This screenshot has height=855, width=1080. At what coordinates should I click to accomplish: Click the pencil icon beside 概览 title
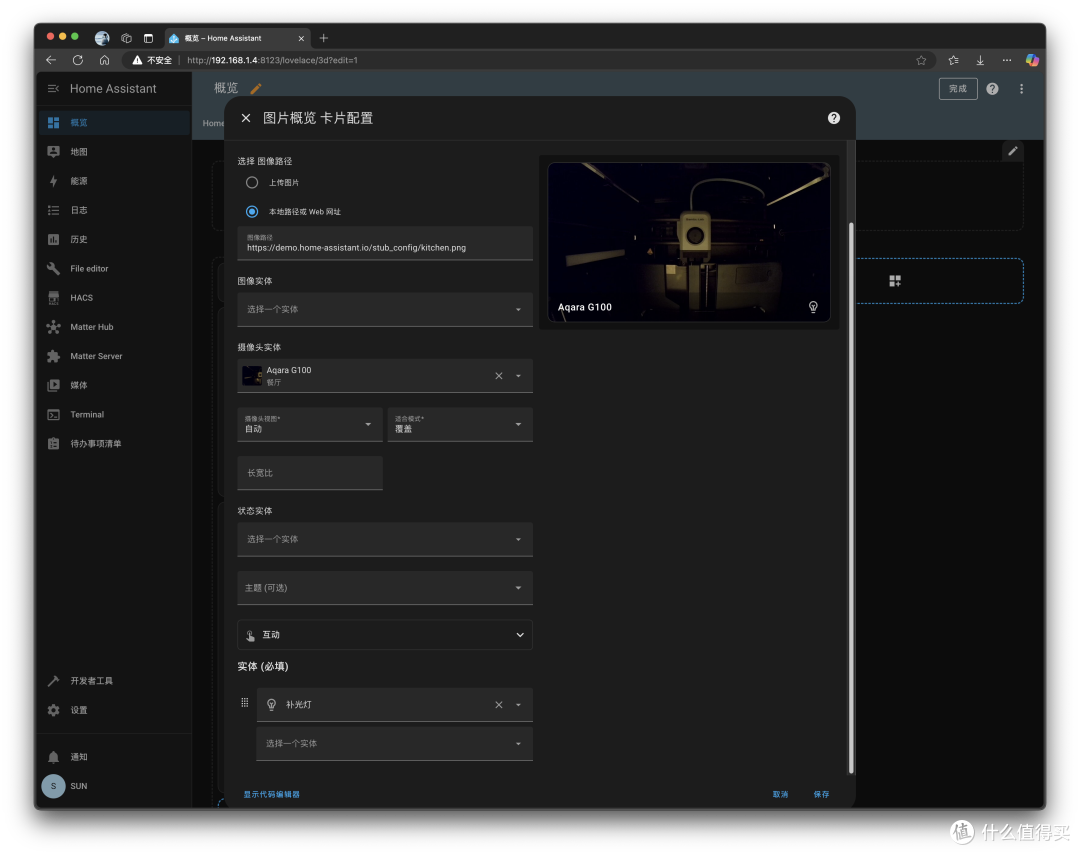coord(256,89)
